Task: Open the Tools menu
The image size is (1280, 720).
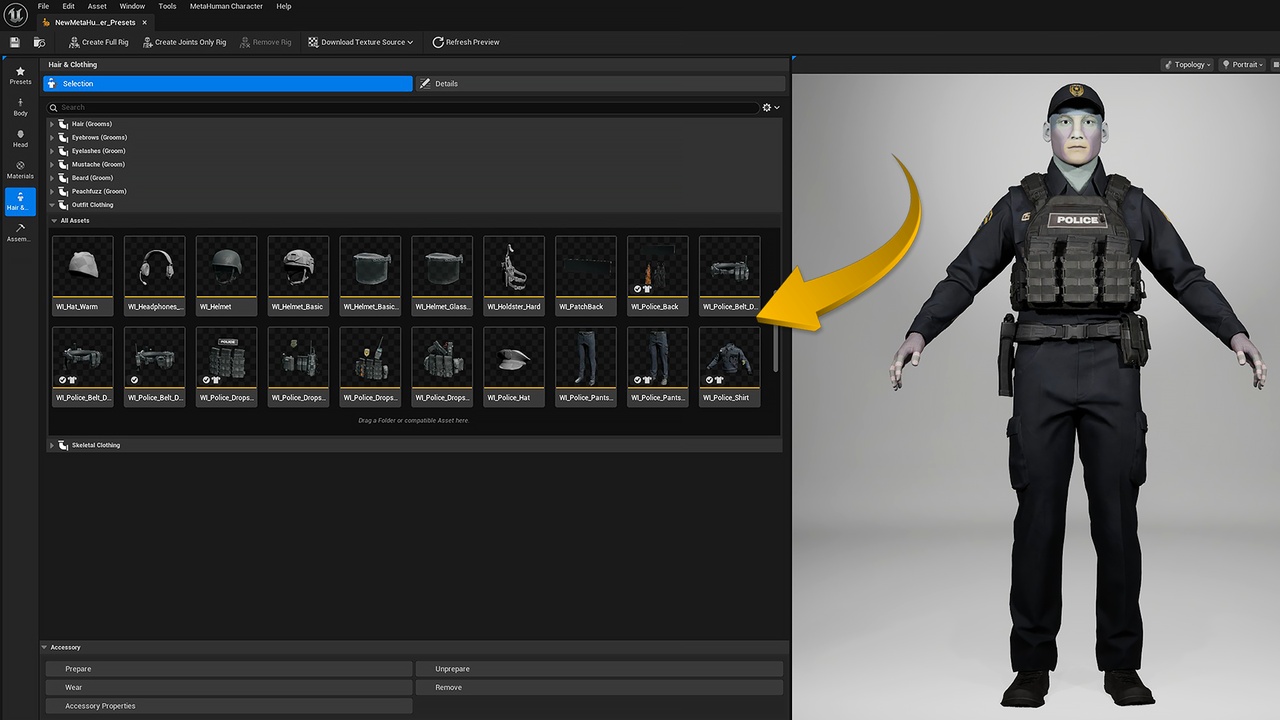Action: point(167,6)
